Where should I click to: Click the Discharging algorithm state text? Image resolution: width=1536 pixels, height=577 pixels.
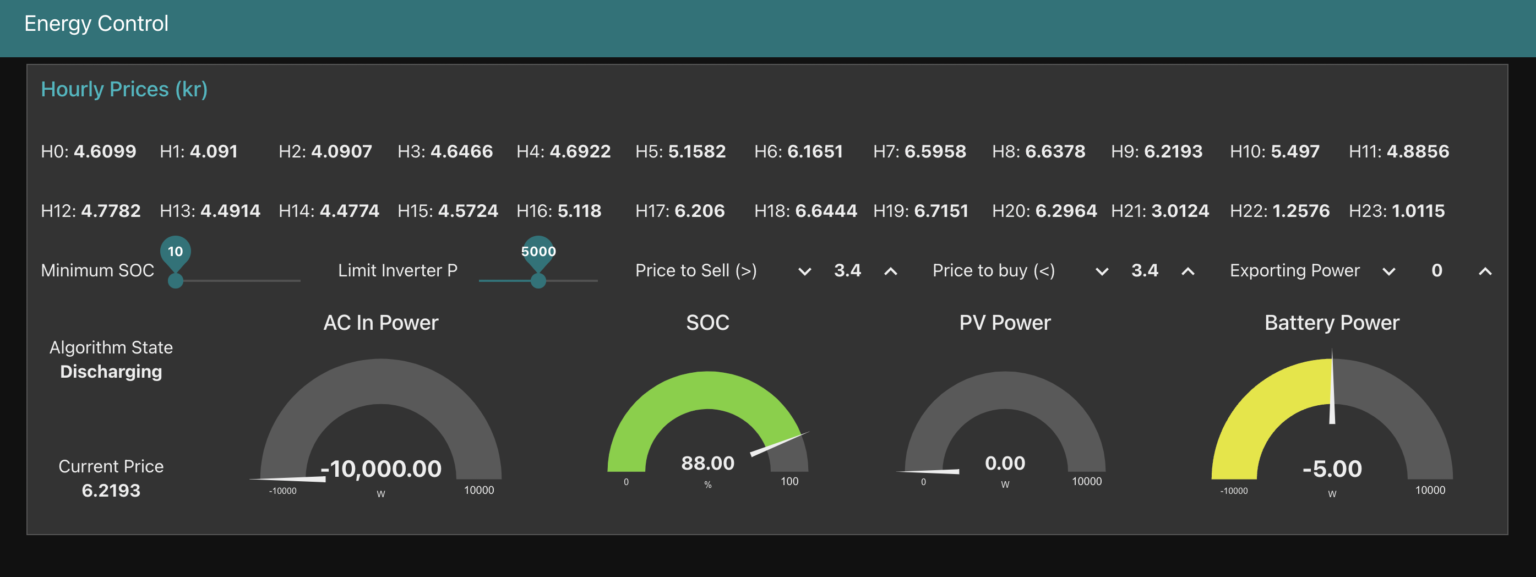(111, 371)
